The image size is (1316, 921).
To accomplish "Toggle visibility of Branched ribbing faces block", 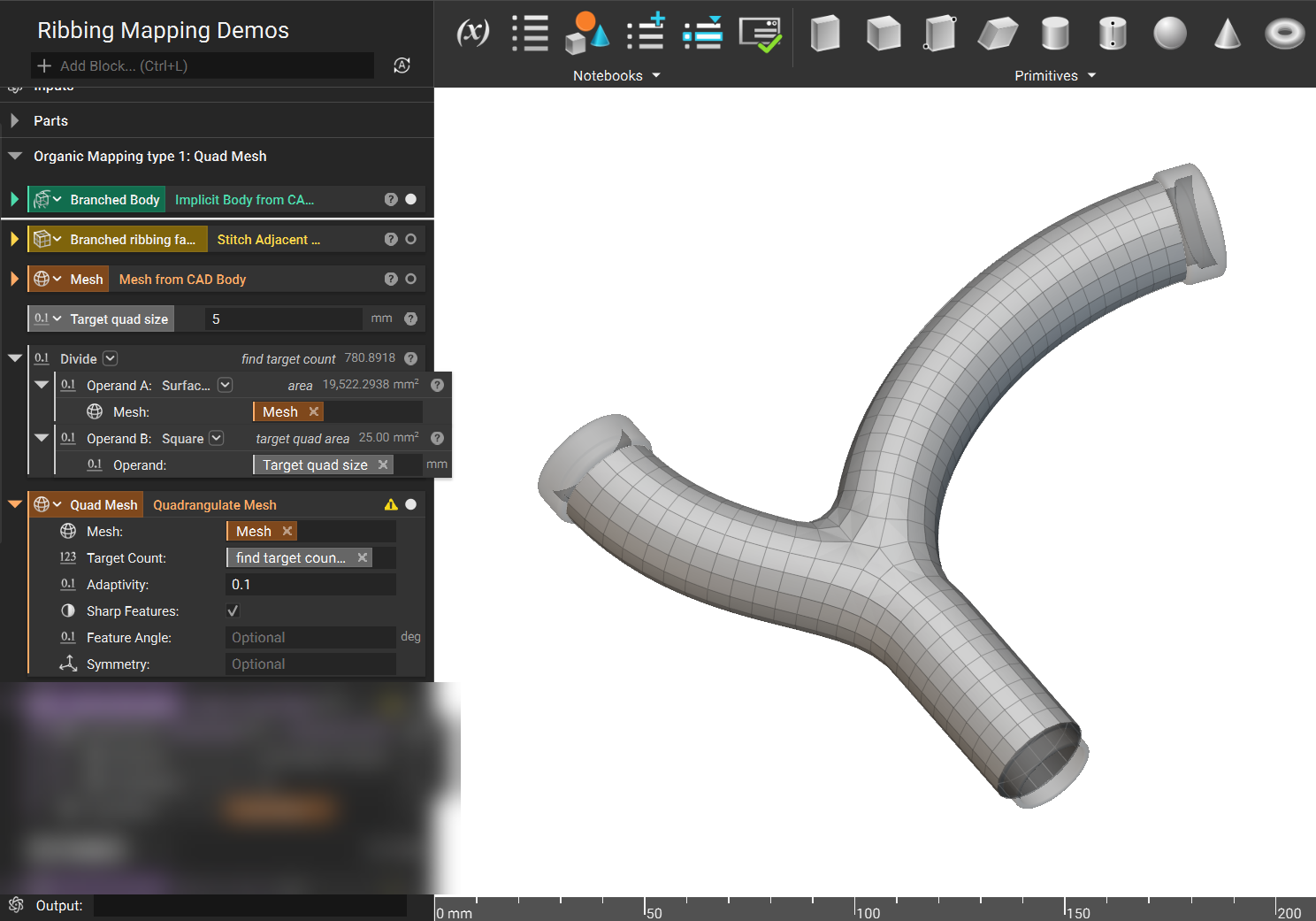I will [410, 239].
